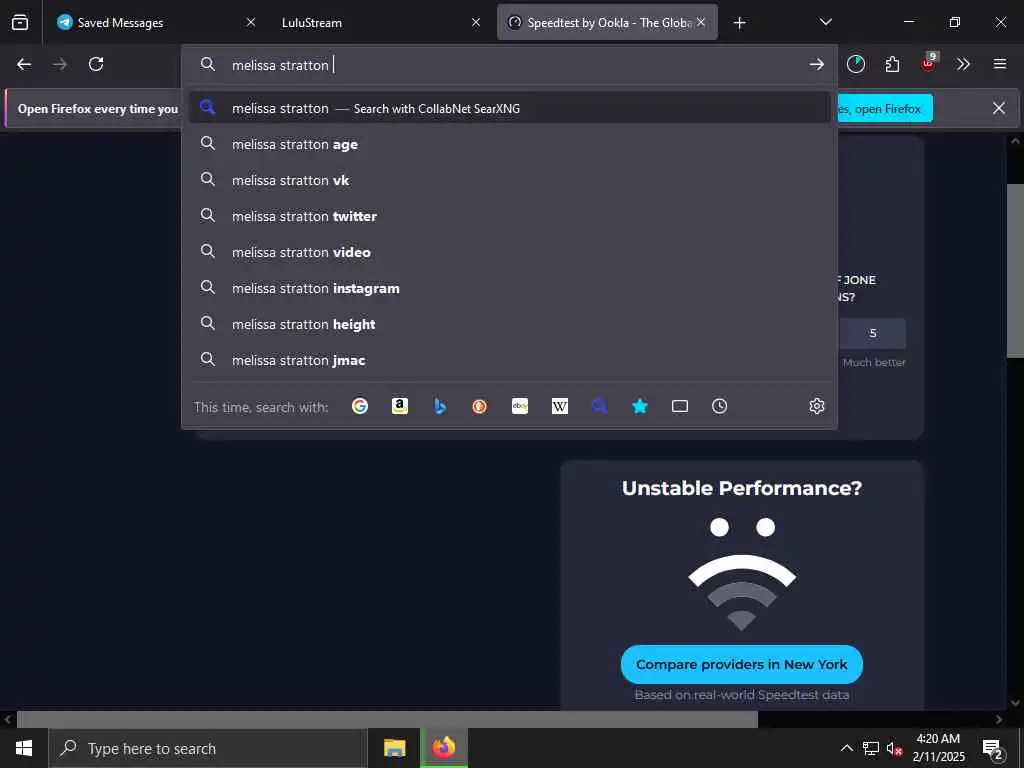This screenshot has height=768, width=1024.
Task: Choose the 'melissa stratton jmac' suggestion
Action: click(x=509, y=360)
